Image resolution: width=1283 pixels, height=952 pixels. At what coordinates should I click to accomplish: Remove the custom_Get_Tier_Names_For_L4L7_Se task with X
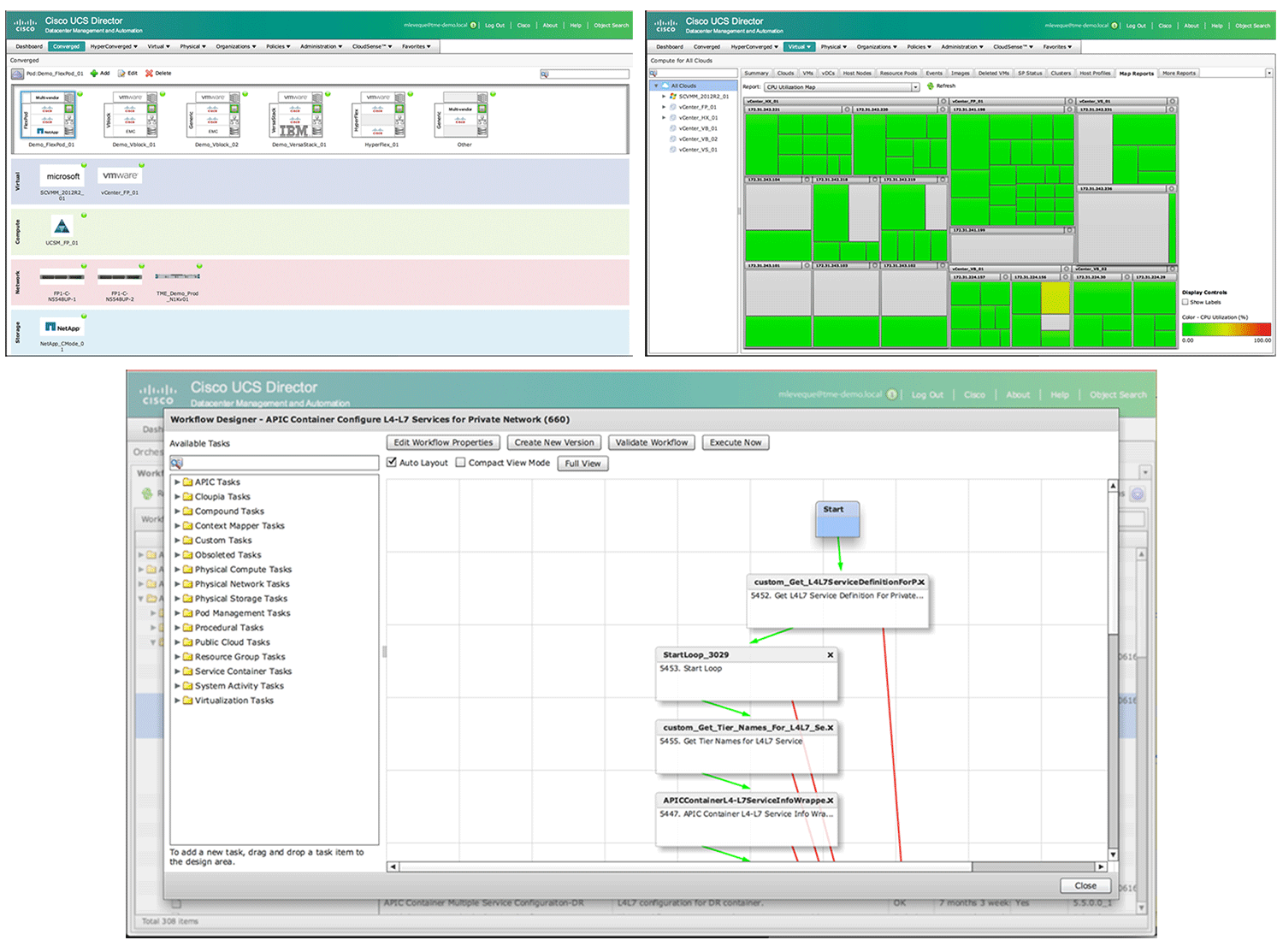pos(831,727)
